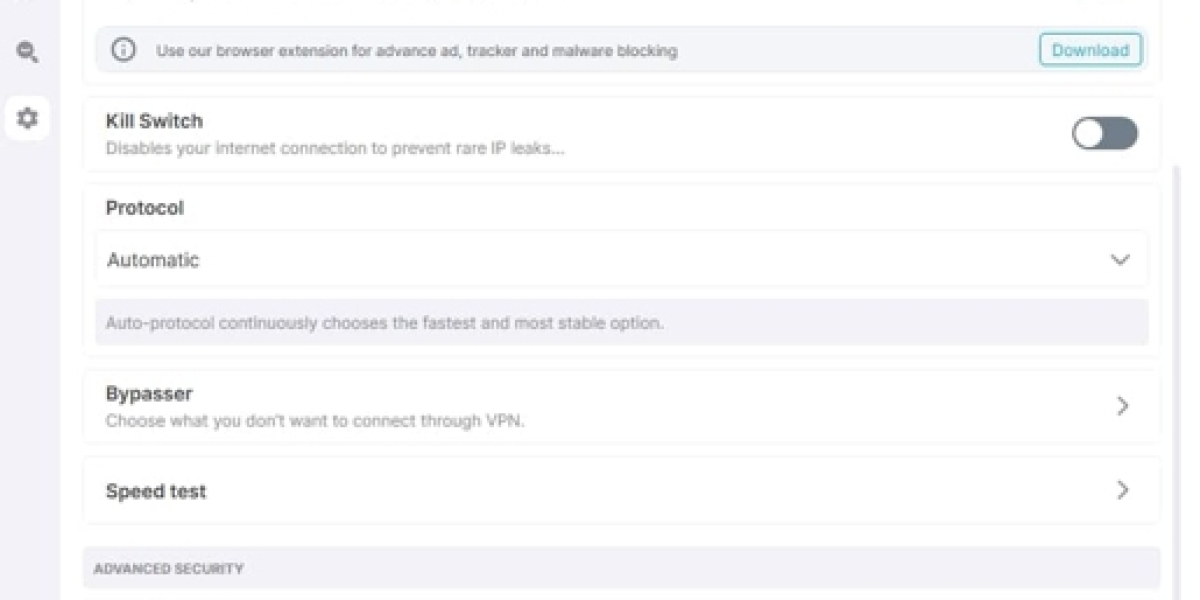Click the right chevron on Bypasser row
Image resolution: width=1200 pixels, height=600 pixels.
1122,406
